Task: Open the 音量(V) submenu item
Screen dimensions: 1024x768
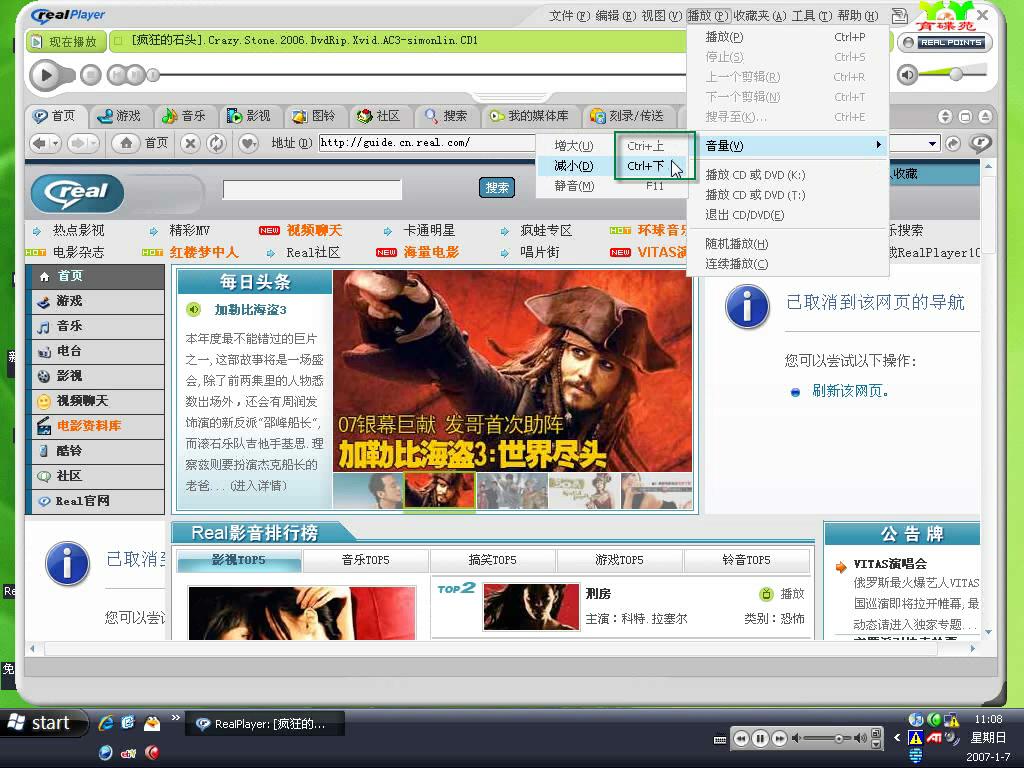Action: [x=788, y=146]
